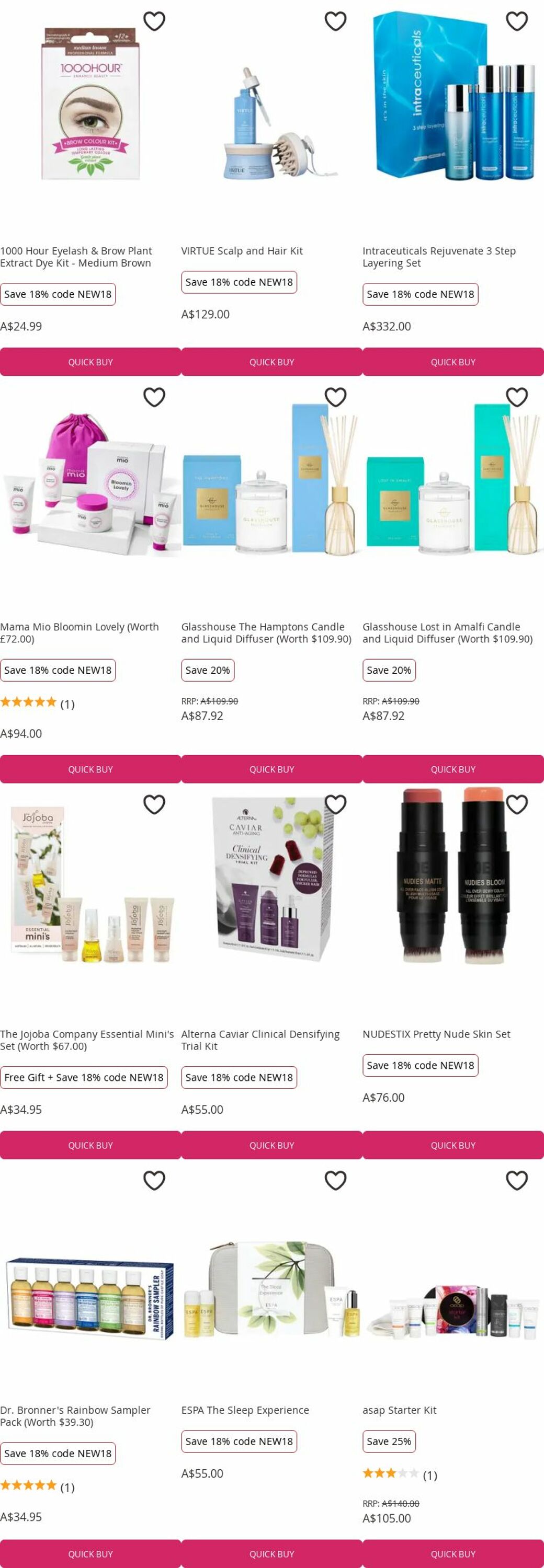Image resolution: width=544 pixels, height=1568 pixels.
Task: Add 1000 Hour Brow Dye Kit to wishlist
Action: (x=154, y=21)
